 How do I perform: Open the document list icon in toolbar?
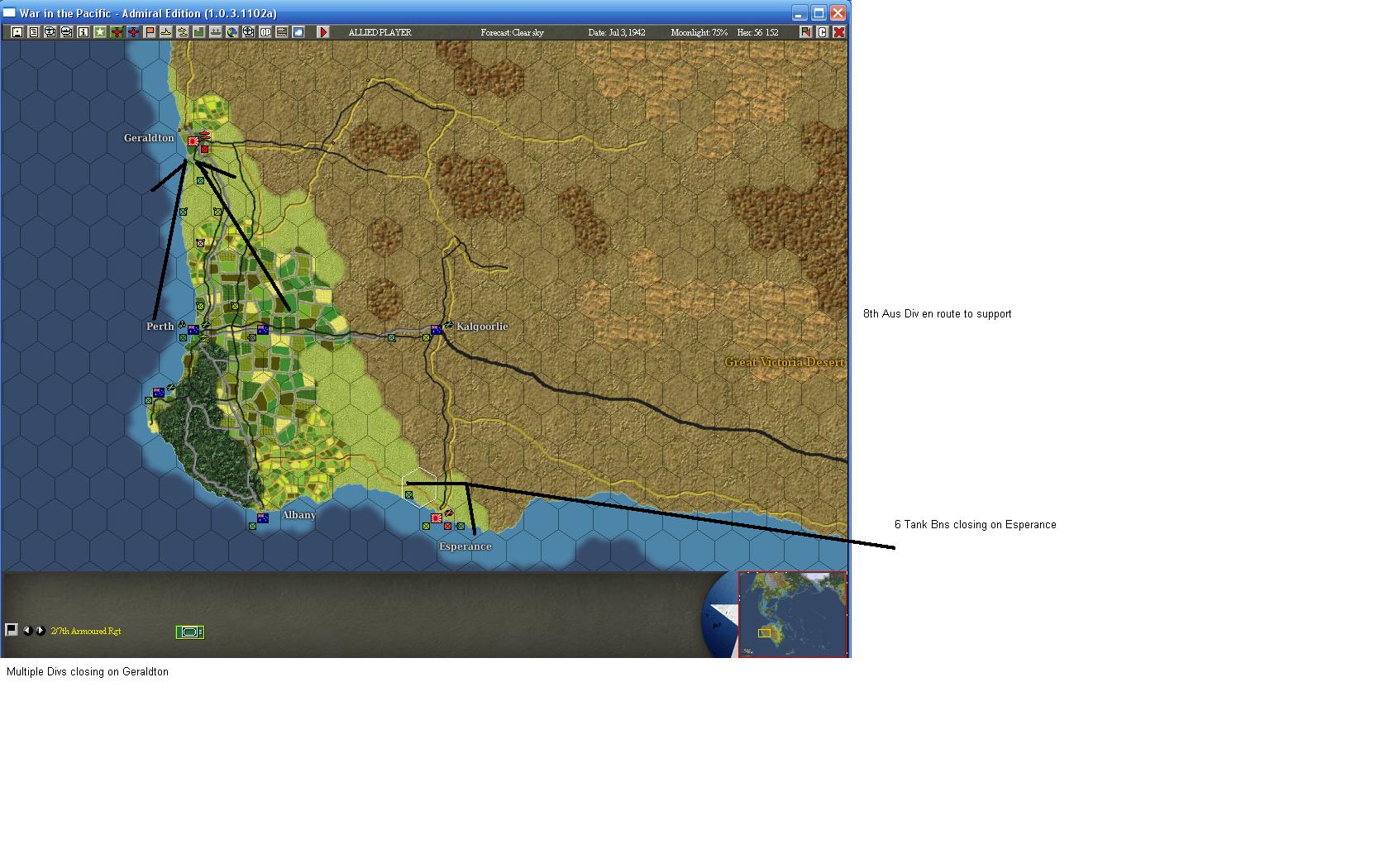point(33,32)
